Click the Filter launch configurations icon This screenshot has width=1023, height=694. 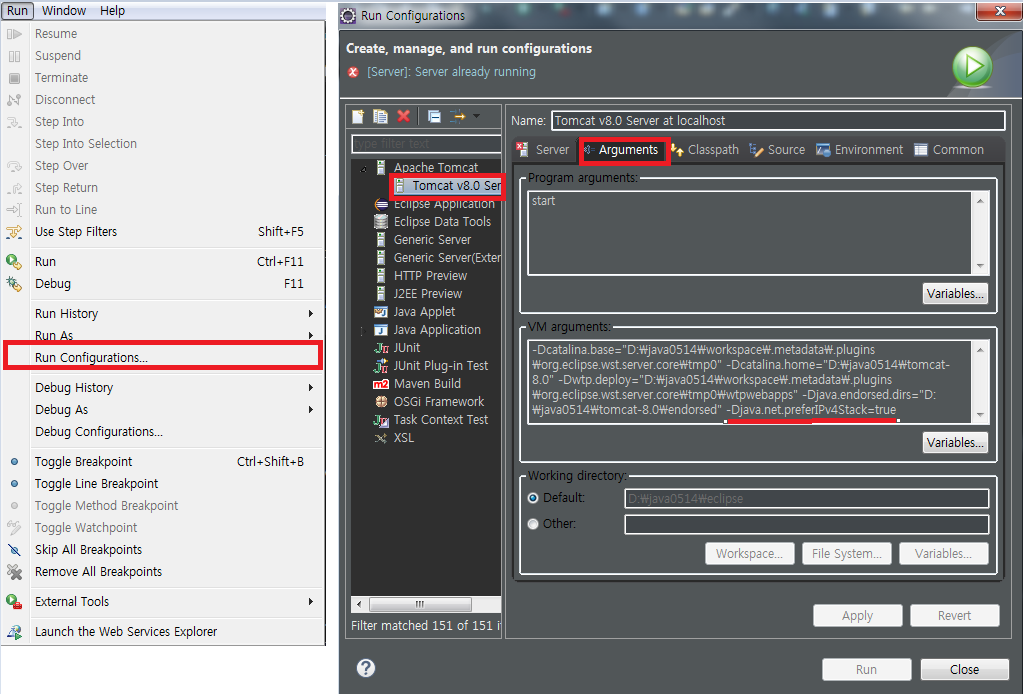[x=457, y=117]
